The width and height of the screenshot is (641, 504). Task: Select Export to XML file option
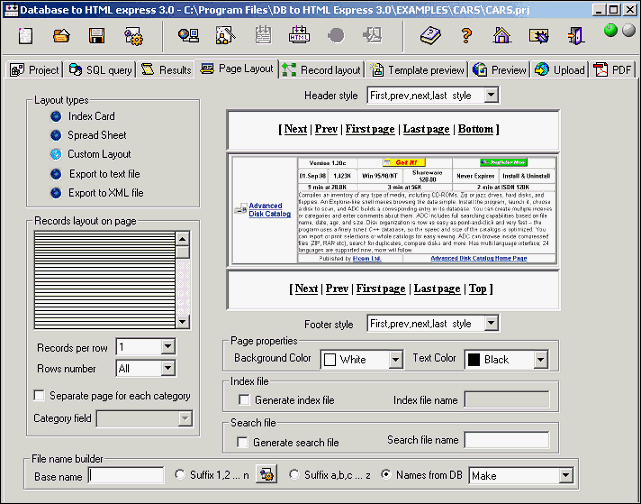(x=56, y=193)
